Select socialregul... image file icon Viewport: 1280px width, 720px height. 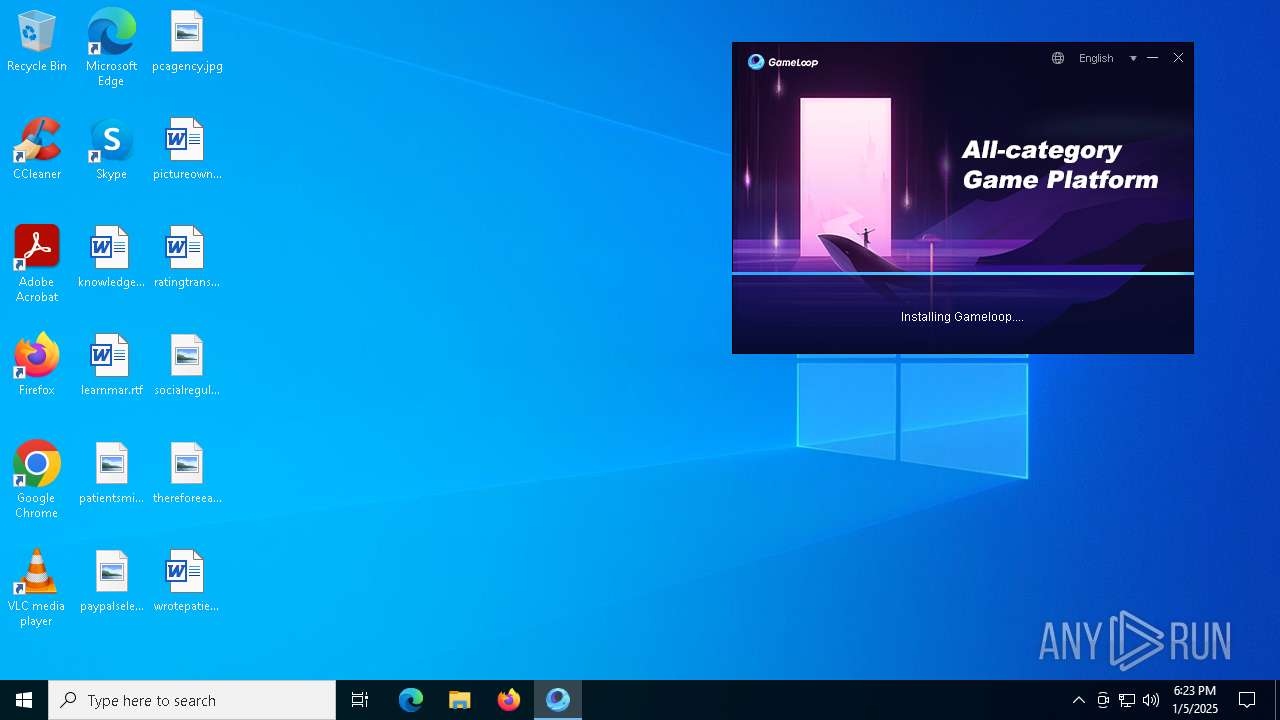187,366
